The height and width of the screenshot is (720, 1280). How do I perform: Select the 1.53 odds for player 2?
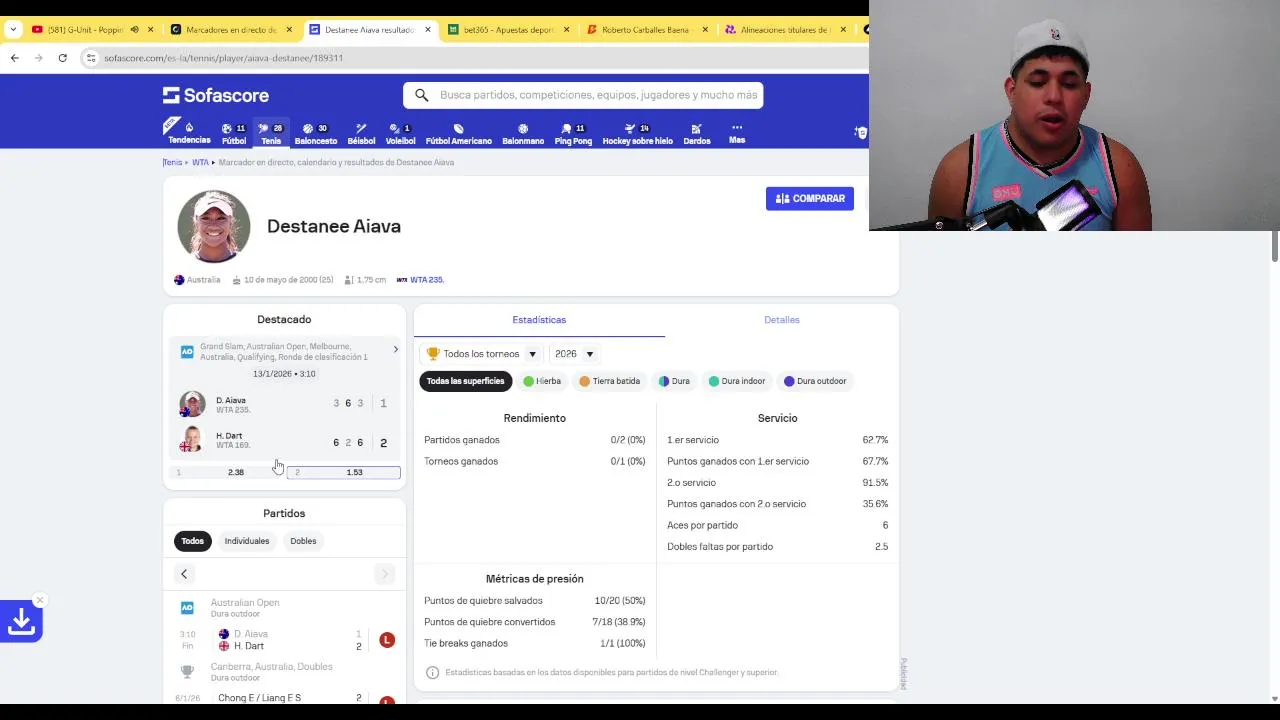tap(344, 472)
